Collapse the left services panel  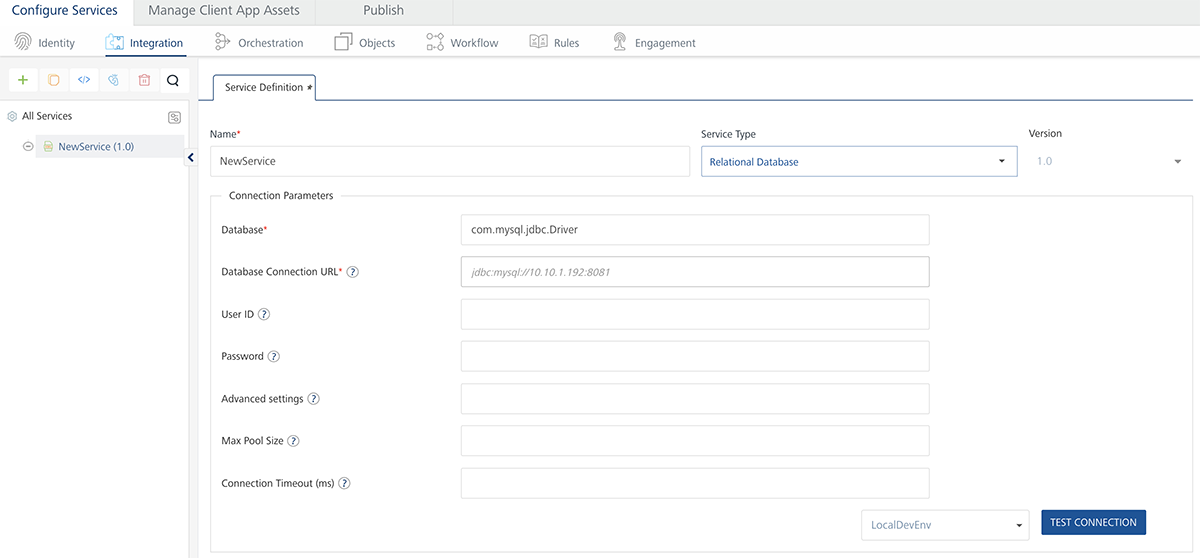(191, 157)
